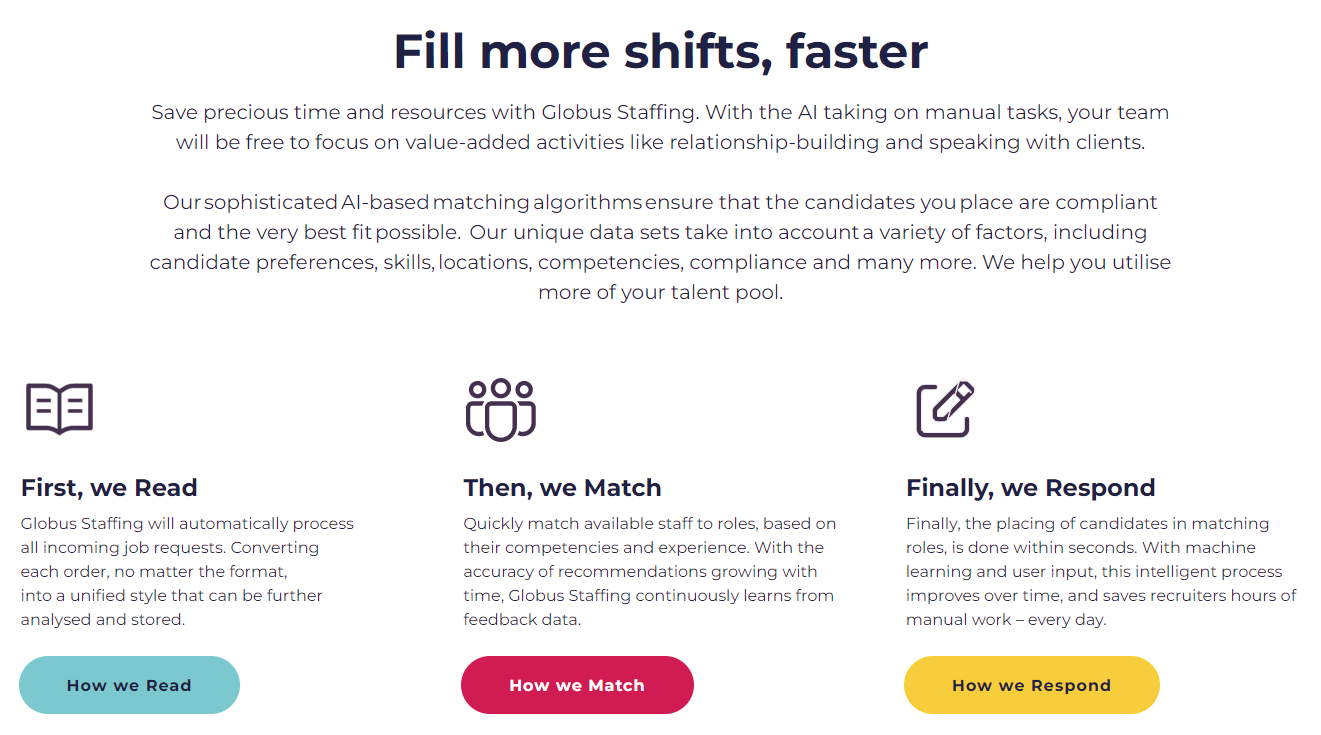Click the 'Then, we Match' heading

tap(562, 487)
